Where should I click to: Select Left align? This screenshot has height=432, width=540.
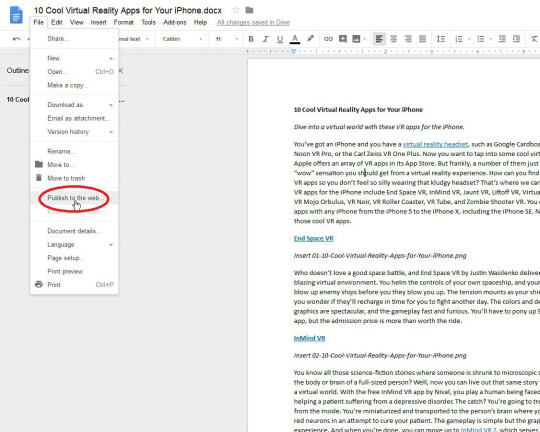tap(379, 39)
